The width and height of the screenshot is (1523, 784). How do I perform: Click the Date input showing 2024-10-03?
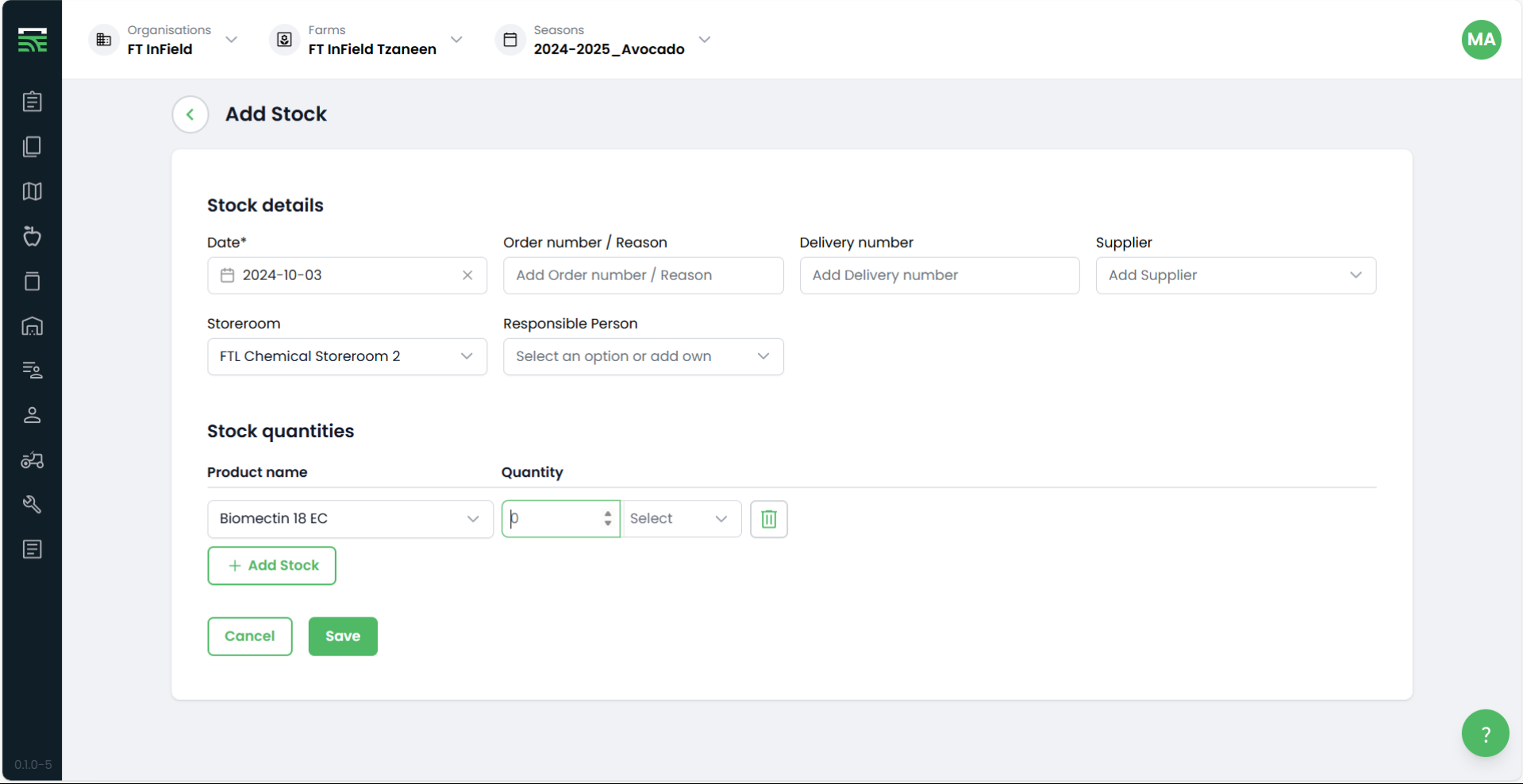(x=347, y=275)
